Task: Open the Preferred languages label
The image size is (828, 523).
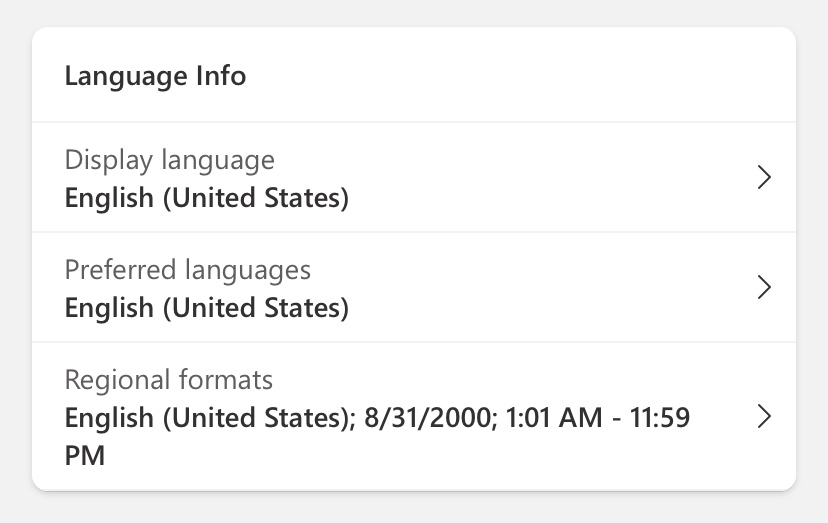Action: tap(187, 270)
